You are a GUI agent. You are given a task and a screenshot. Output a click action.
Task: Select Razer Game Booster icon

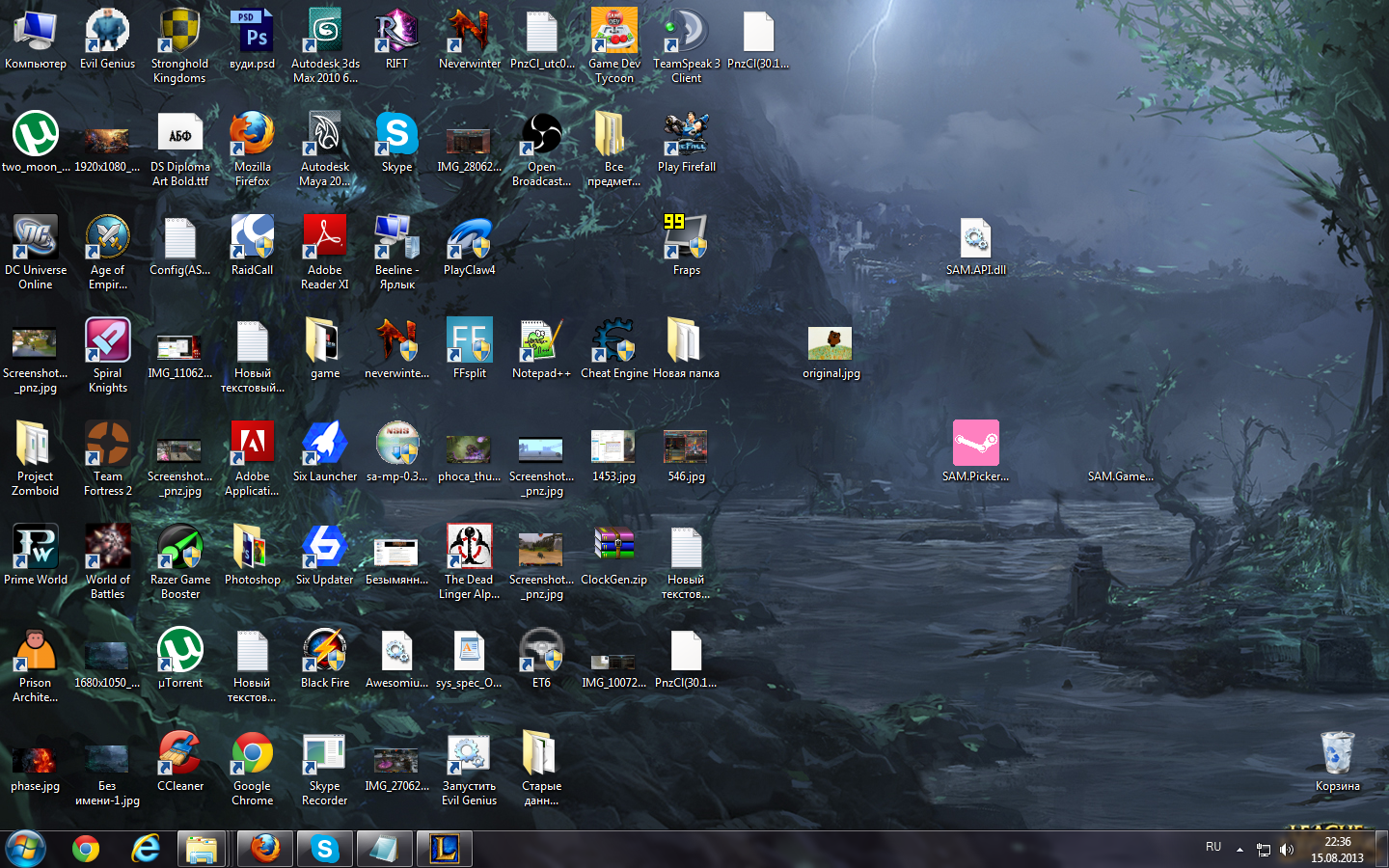pyautogui.click(x=180, y=561)
